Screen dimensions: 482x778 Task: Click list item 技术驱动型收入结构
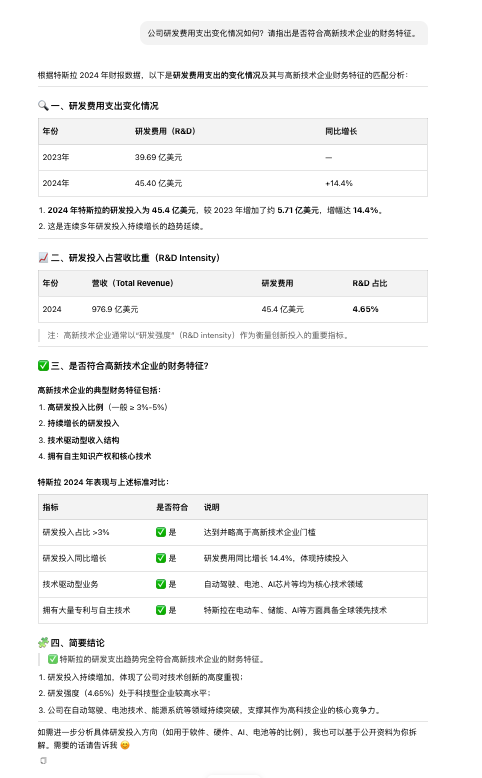(x=83, y=440)
